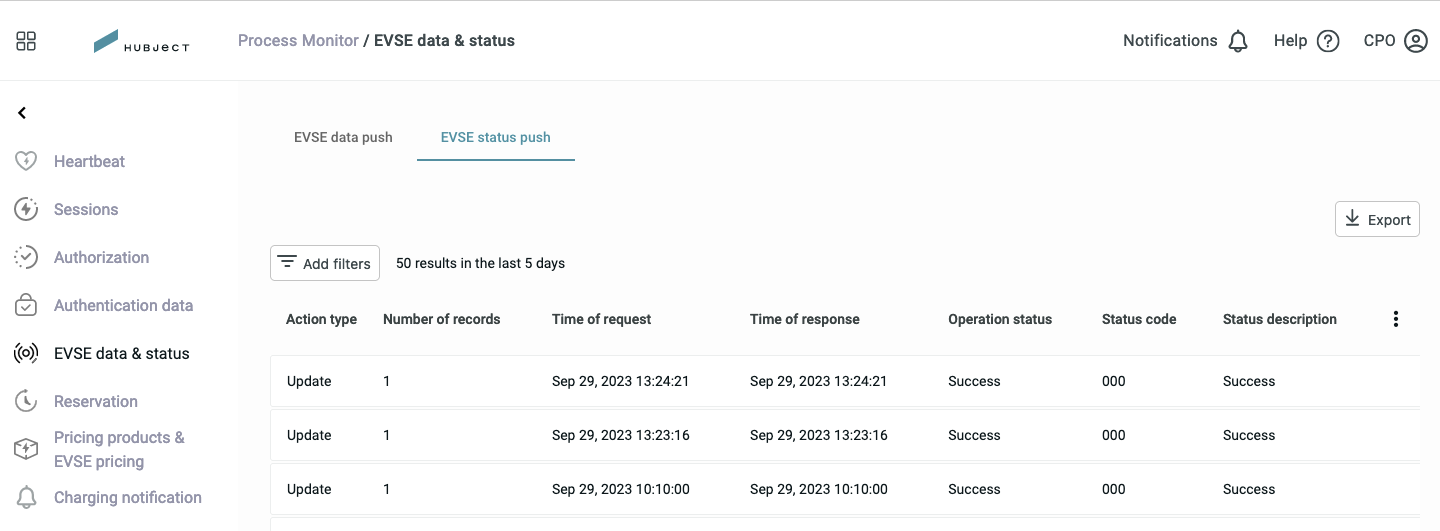The image size is (1440, 531).
Task: Click the Help question mark icon
Action: [x=1328, y=41]
